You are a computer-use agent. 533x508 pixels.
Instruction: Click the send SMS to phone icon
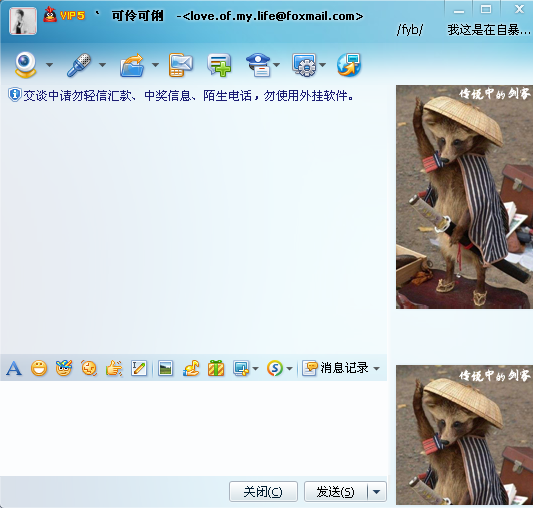point(180,65)
